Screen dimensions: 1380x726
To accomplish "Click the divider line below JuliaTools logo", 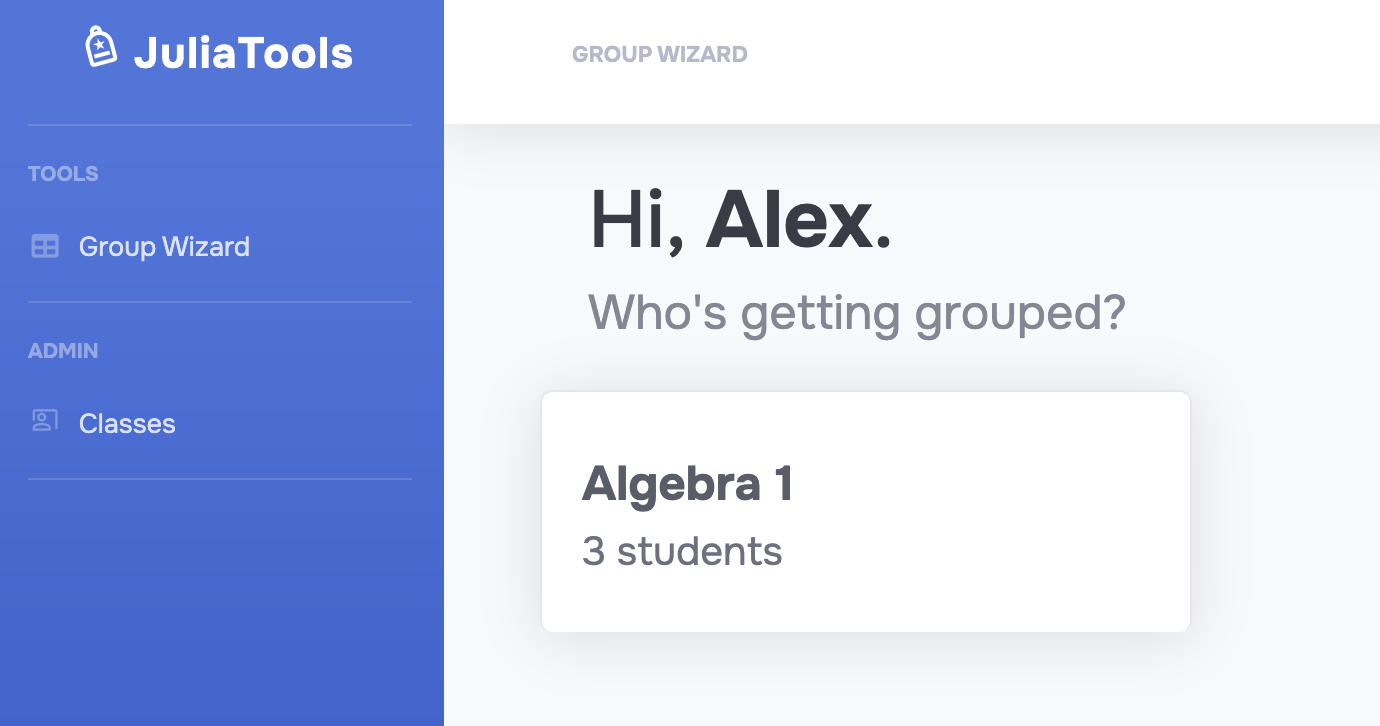I will (x=220, y=125).
